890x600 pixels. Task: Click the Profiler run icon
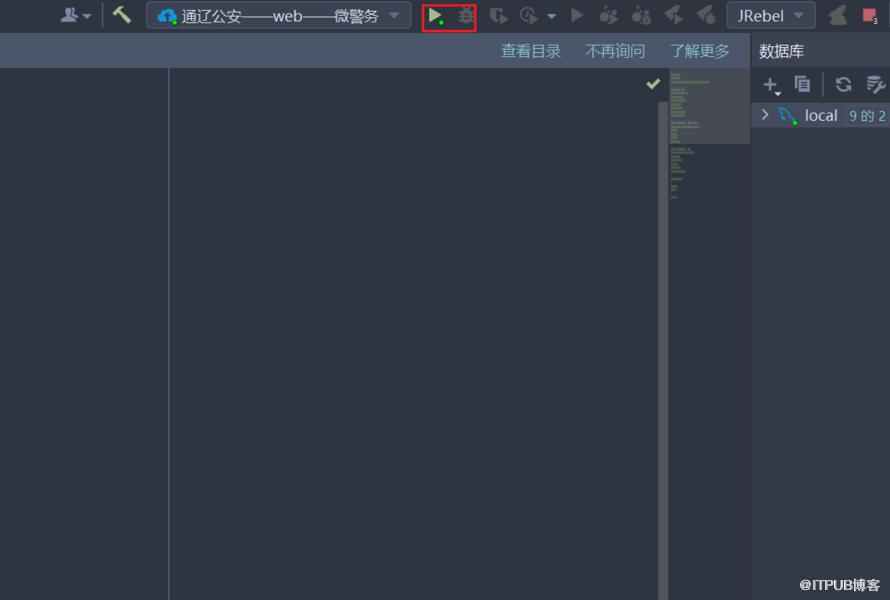click(x=529, y=15)
